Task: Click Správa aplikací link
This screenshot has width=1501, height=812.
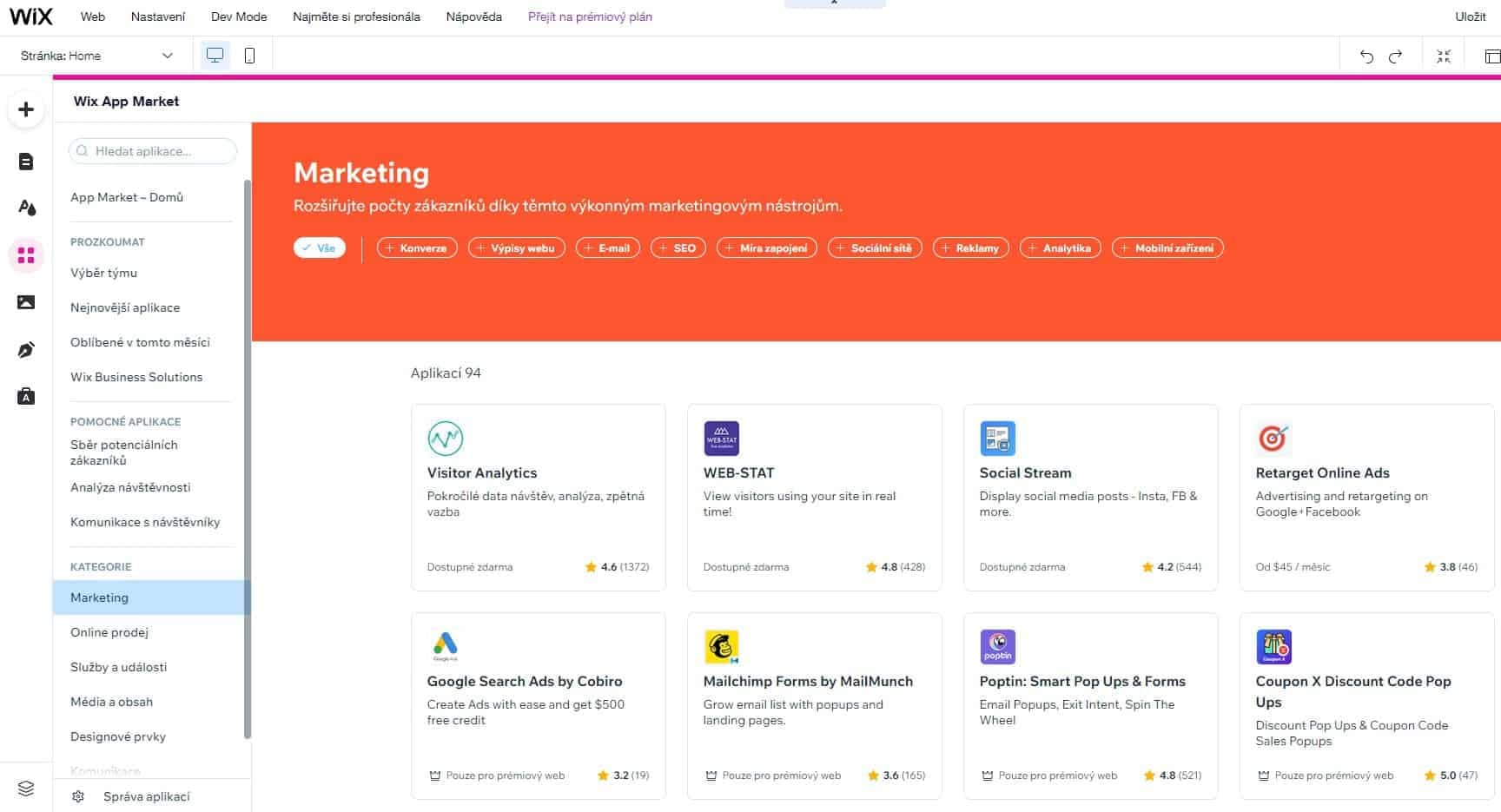Action: click(146, 796)
